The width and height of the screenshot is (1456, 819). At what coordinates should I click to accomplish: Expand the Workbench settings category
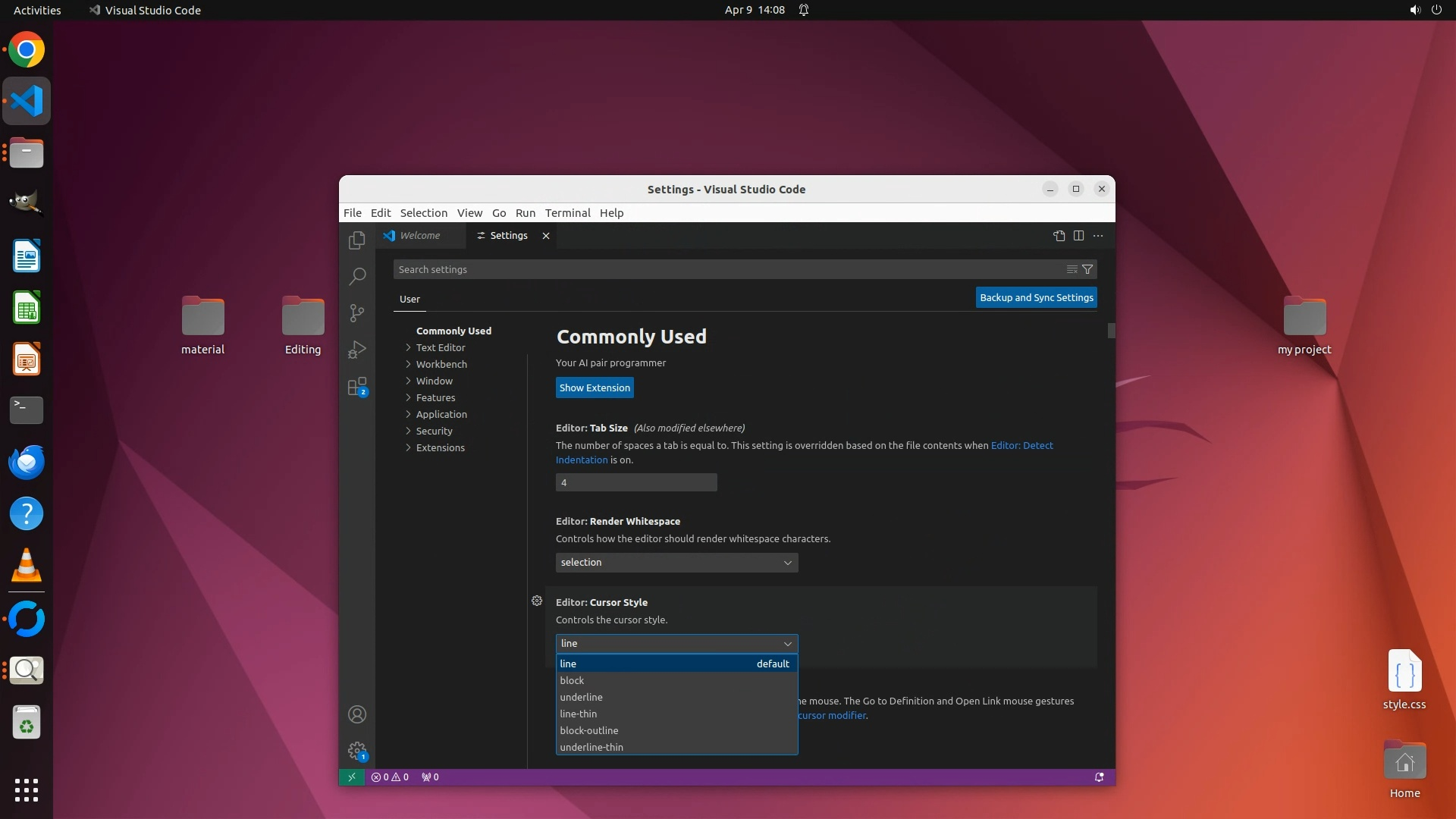pyautogui.click(x=441, y=364)
